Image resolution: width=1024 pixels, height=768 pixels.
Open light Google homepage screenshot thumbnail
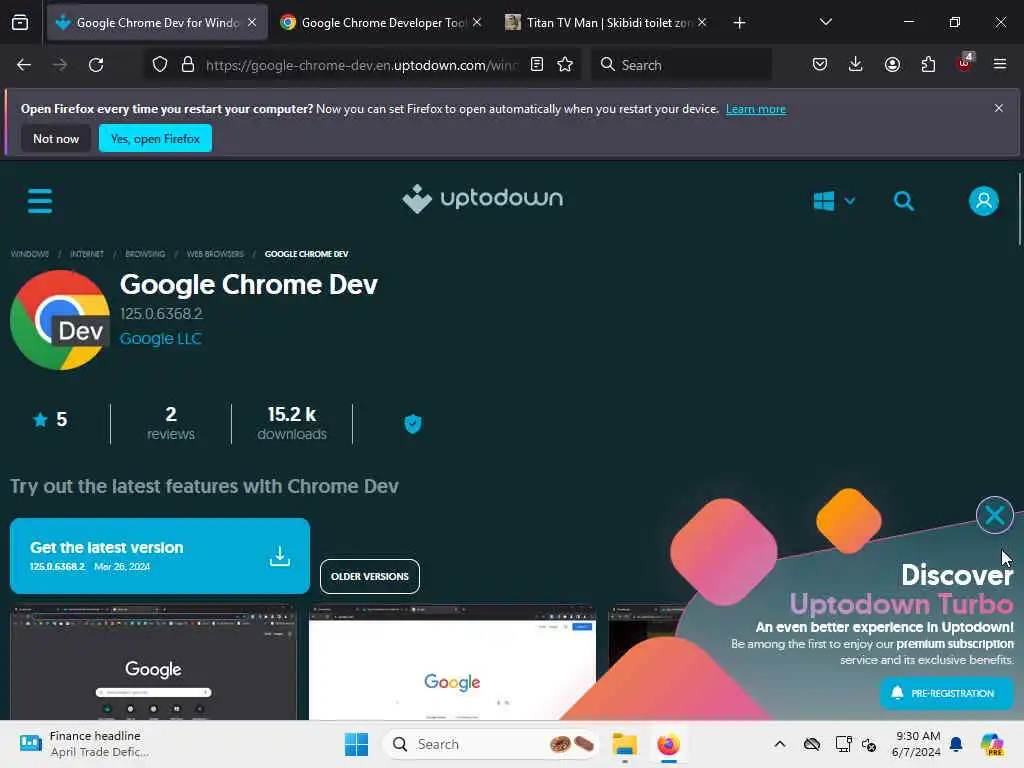[452, 662]
